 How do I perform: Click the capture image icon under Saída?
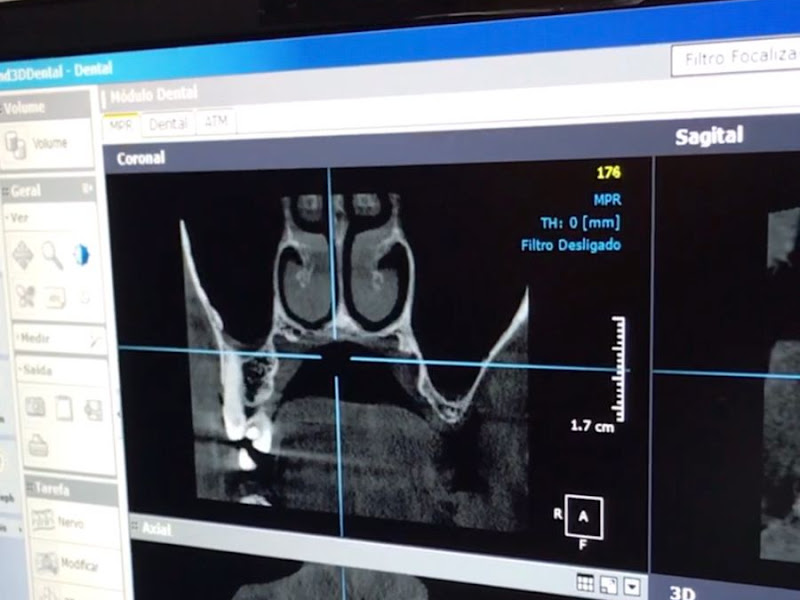(35, 407)
